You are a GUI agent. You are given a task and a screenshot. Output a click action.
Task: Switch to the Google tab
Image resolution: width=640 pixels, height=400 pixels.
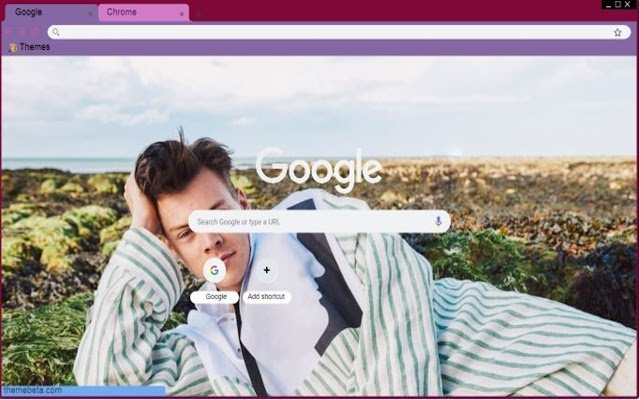[x=51, y=12]
